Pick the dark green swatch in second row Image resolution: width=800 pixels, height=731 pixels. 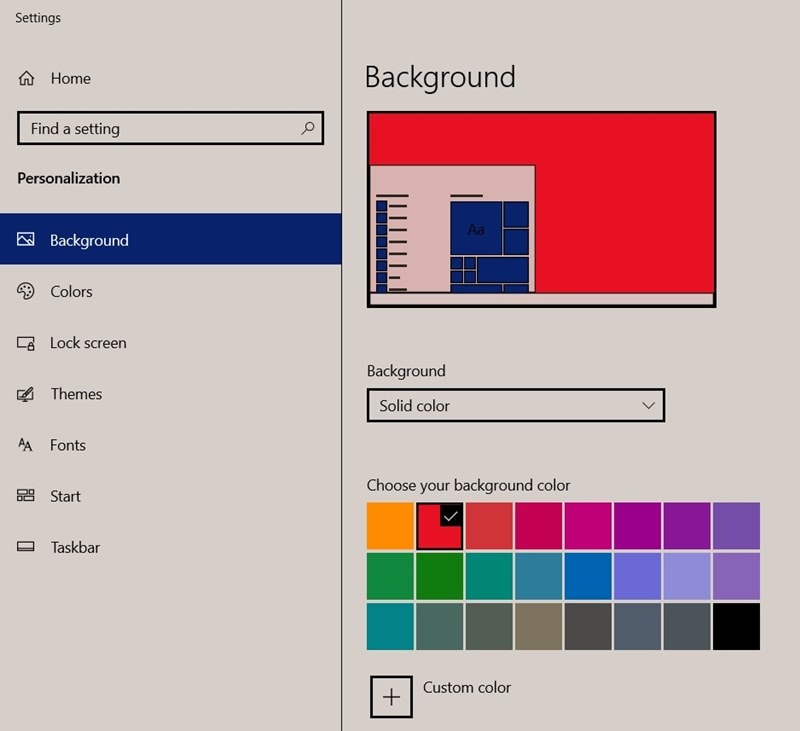439,576
